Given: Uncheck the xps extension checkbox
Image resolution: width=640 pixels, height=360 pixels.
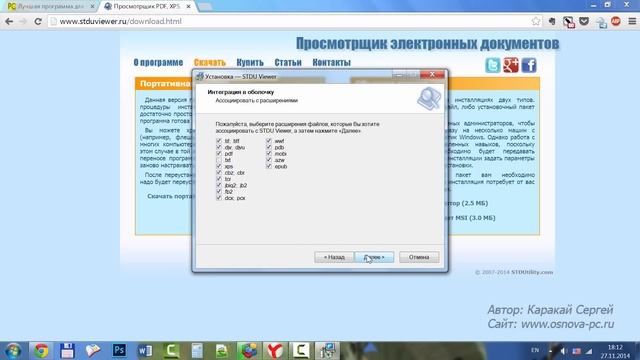Looking at the screenshot, I should point(219,167).
